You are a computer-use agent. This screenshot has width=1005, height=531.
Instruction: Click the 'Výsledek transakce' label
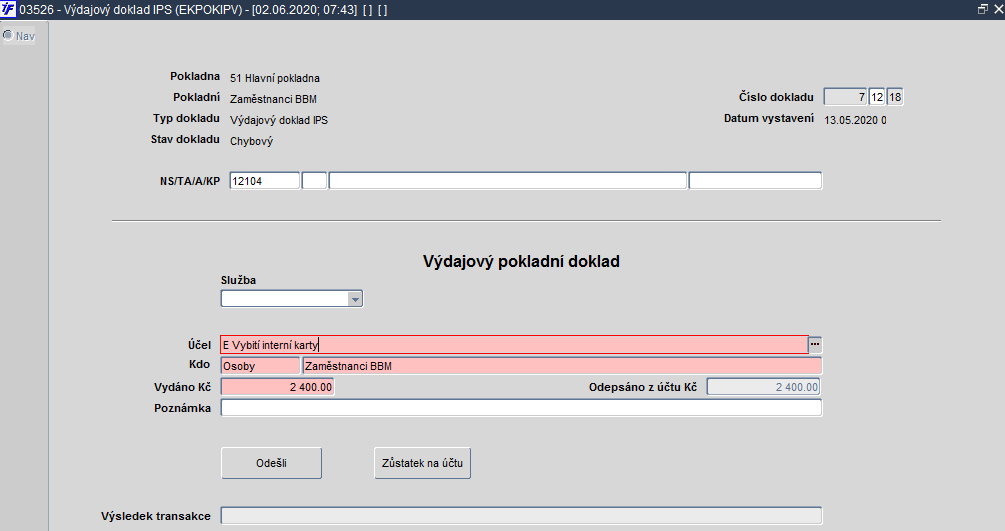[x=156, y=516]
